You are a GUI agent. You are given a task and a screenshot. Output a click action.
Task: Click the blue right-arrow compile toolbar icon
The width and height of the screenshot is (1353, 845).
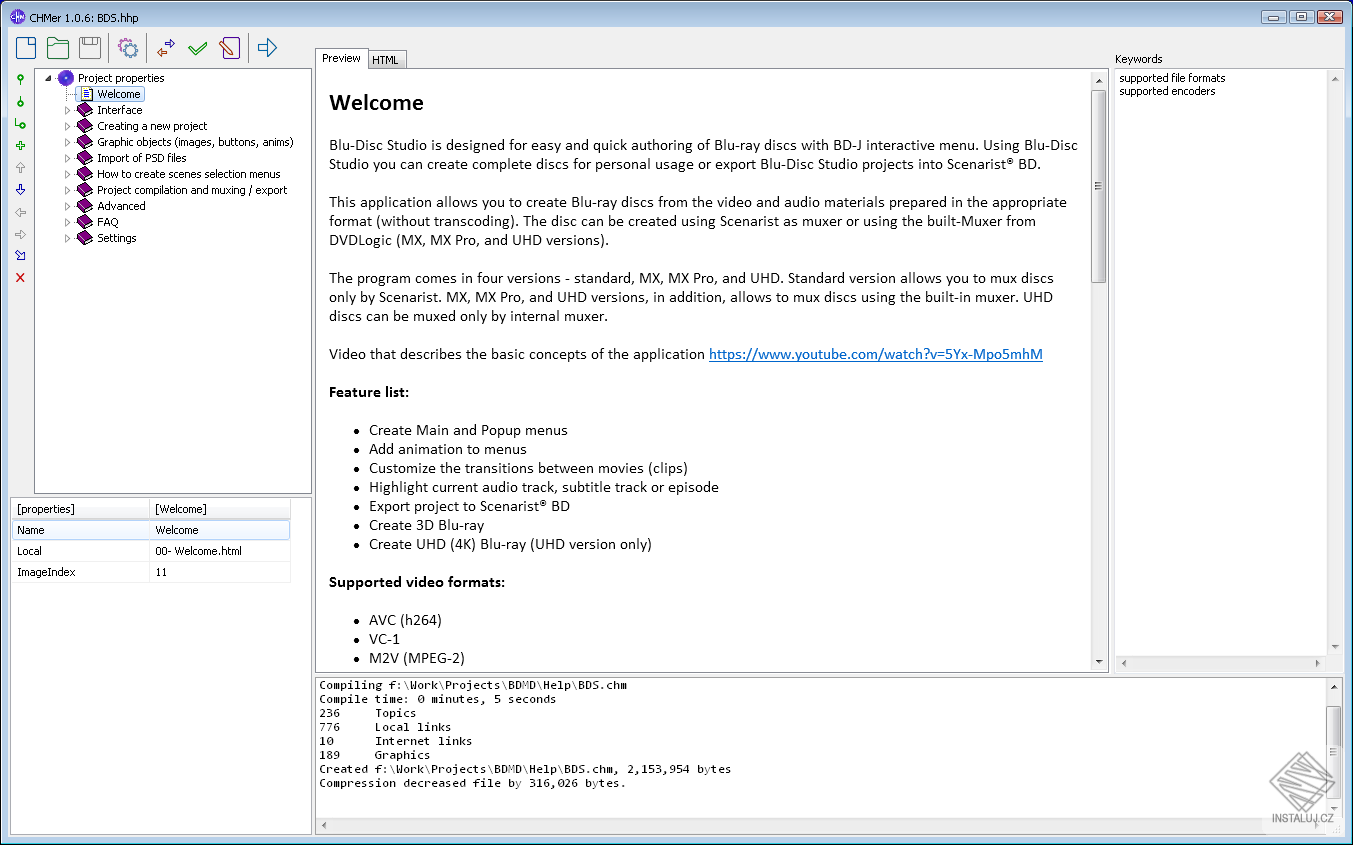point(267,47)
